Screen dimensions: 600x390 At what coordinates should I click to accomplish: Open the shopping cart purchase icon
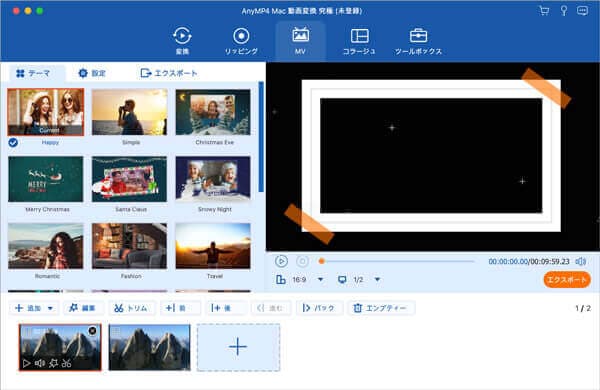pyautogui.click(x=544, y=10)
